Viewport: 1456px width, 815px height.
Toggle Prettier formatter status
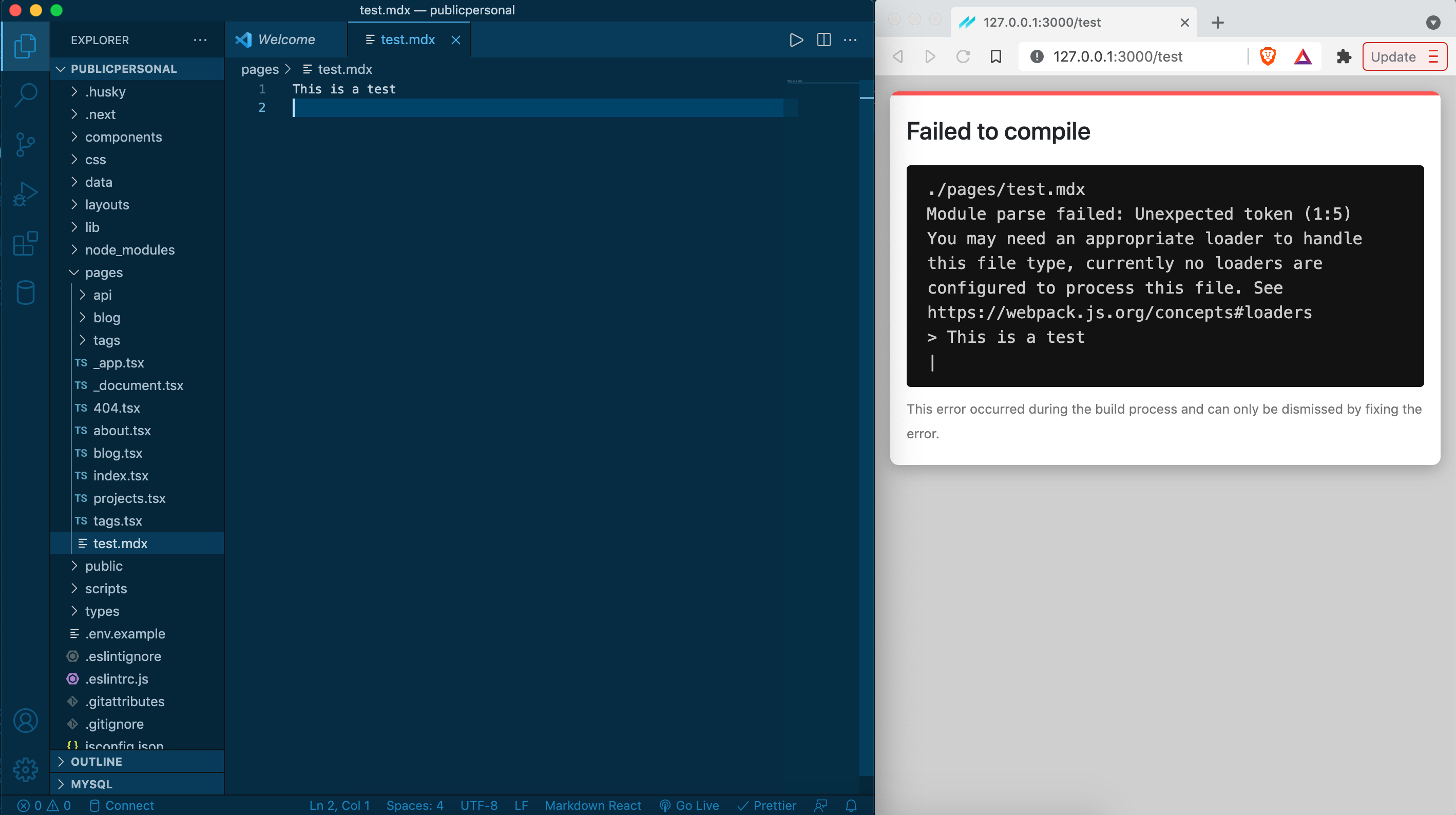(767, 805)
